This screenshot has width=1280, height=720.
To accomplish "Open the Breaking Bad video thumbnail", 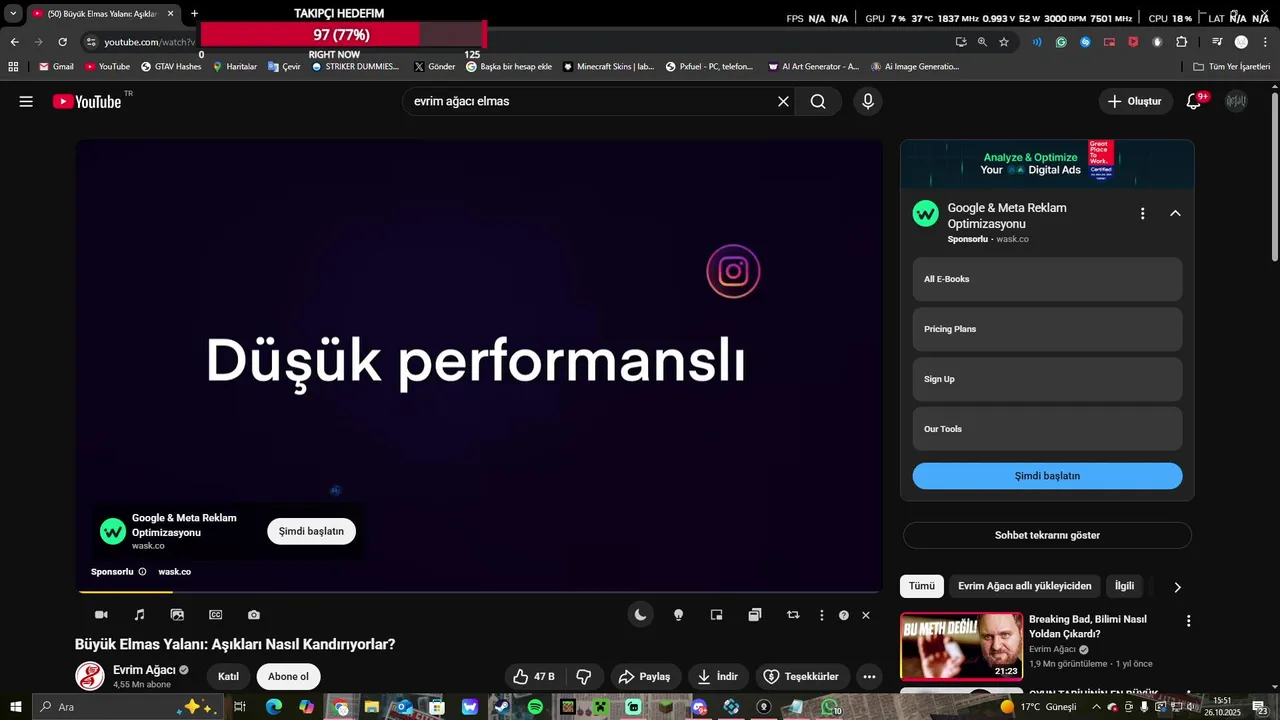I will [x=962, y=646].
